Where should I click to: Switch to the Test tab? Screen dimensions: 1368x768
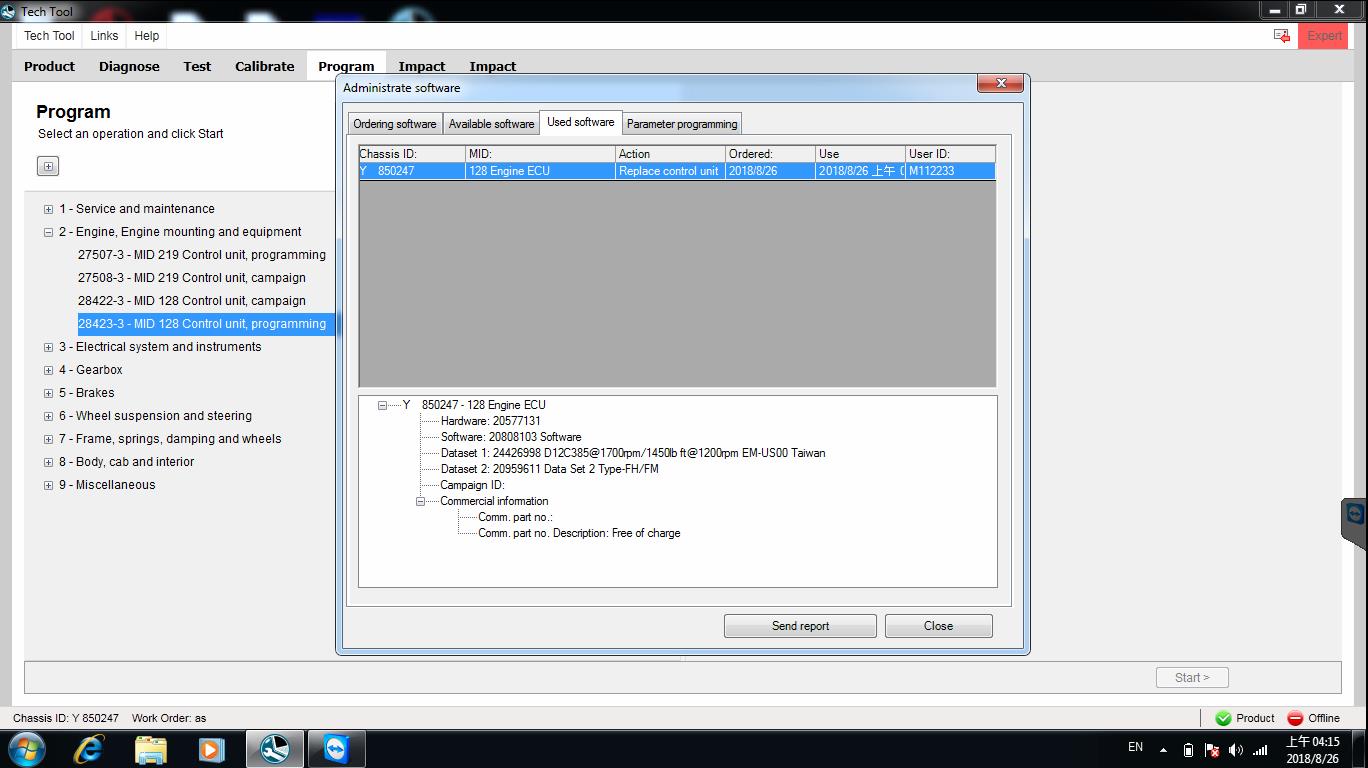click(x=197, y=67)
